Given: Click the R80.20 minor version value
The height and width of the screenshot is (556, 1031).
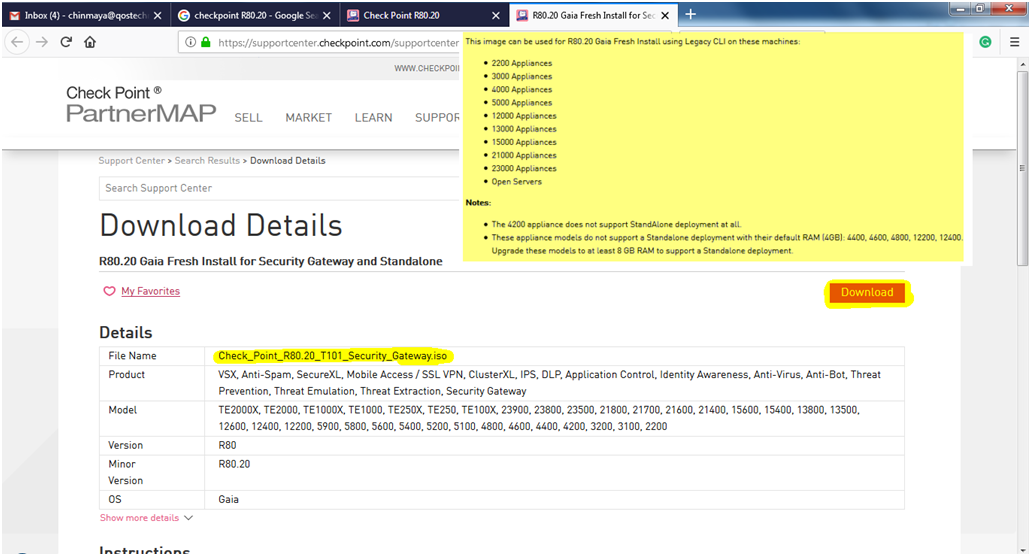Looking at the screenshot, I should 234,464.
